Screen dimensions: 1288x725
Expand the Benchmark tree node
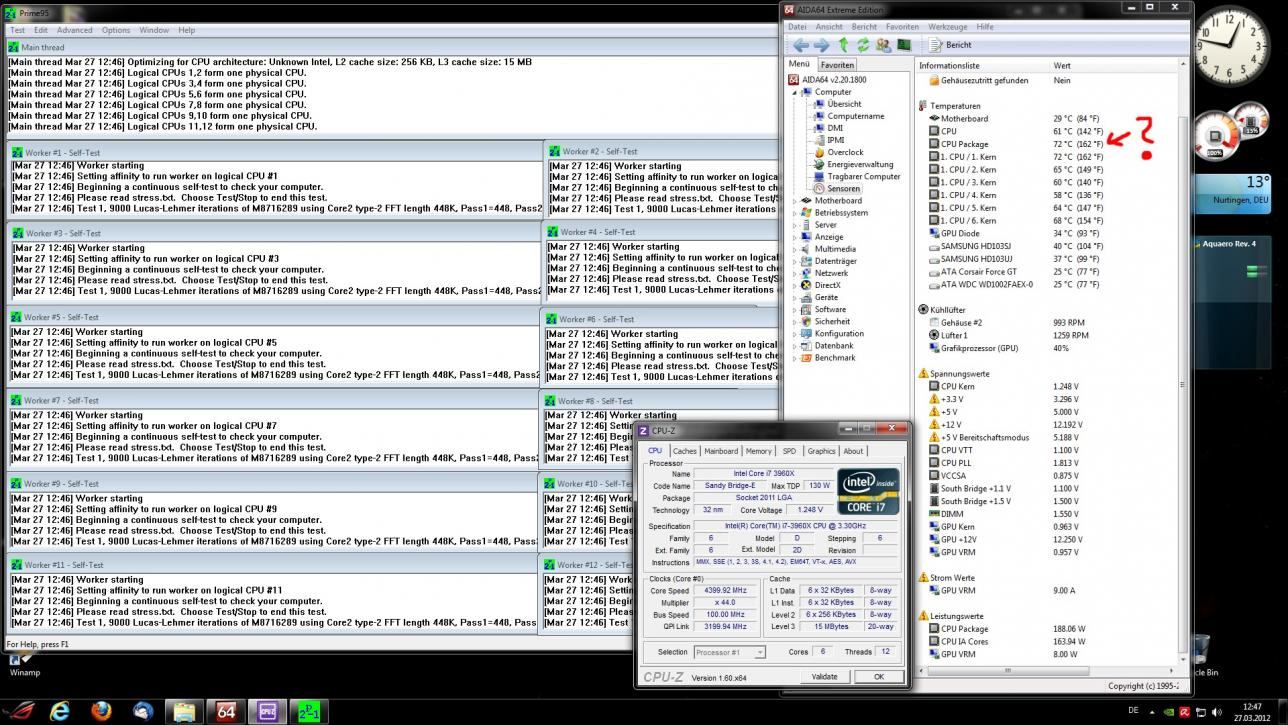pos(796,358)
